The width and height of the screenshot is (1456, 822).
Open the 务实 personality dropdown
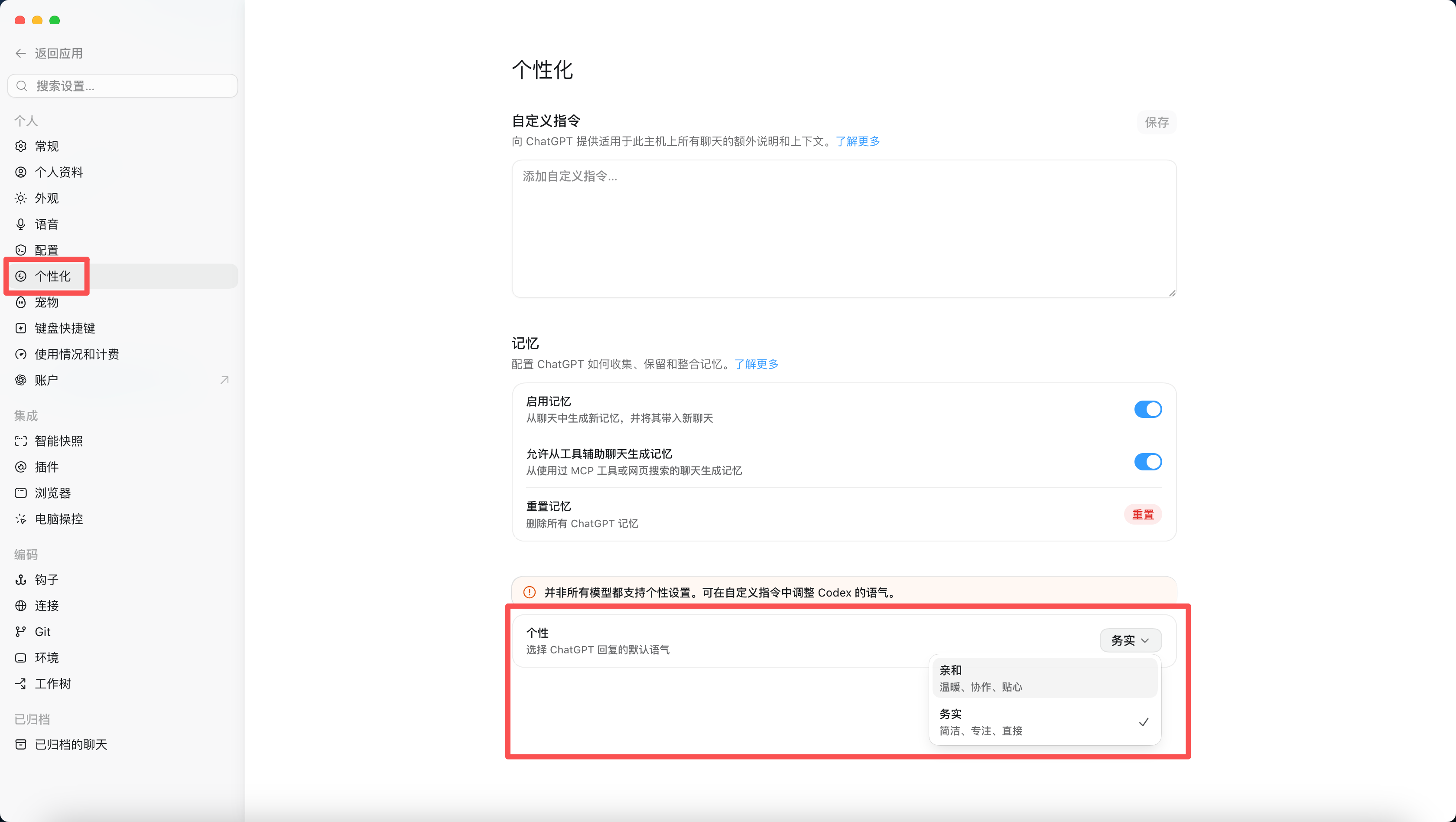(1131, 640)
